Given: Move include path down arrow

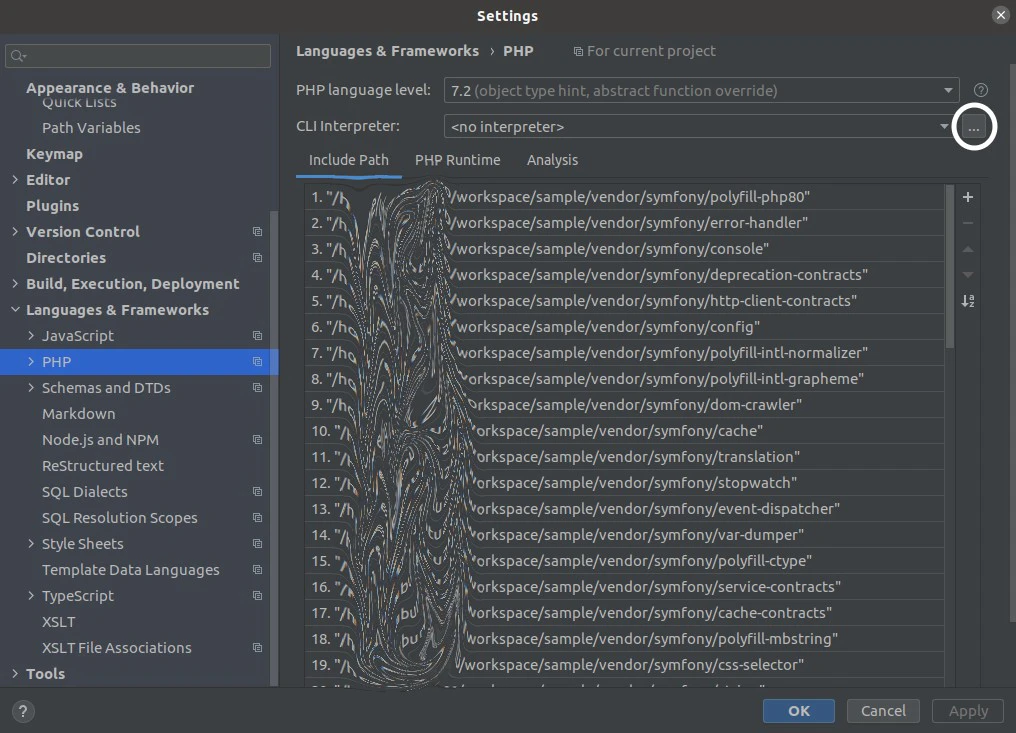Looking at the screenshot, I should [x=967, y=275].
